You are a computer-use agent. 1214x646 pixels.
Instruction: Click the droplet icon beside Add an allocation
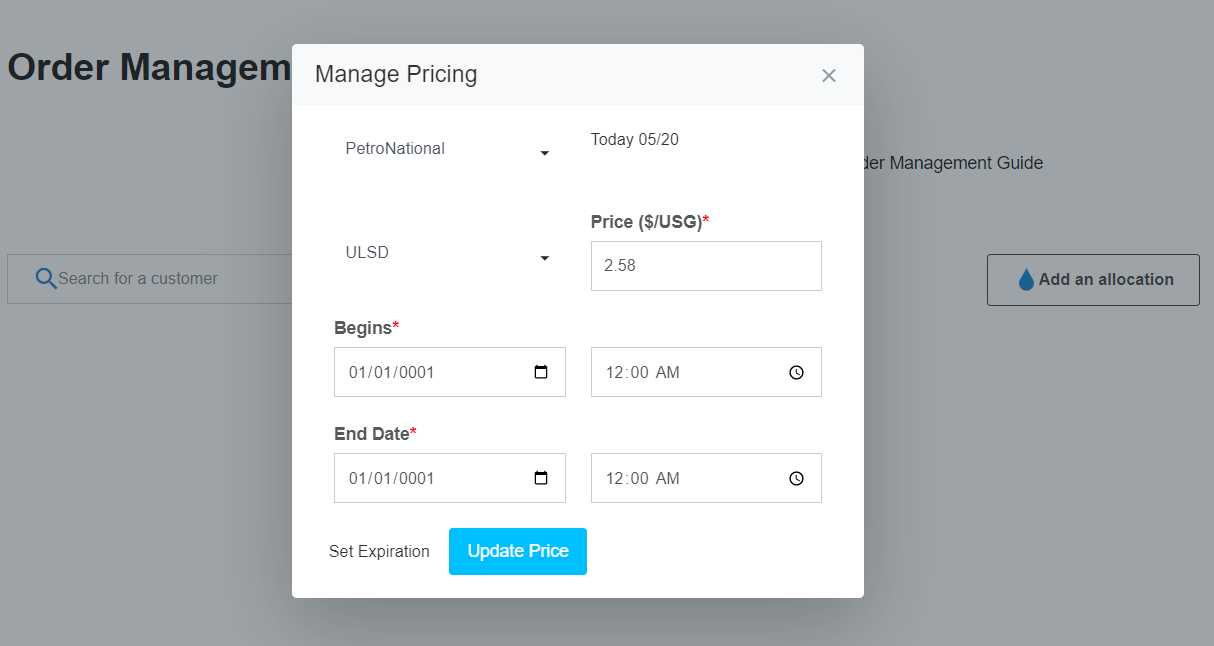1026,279
